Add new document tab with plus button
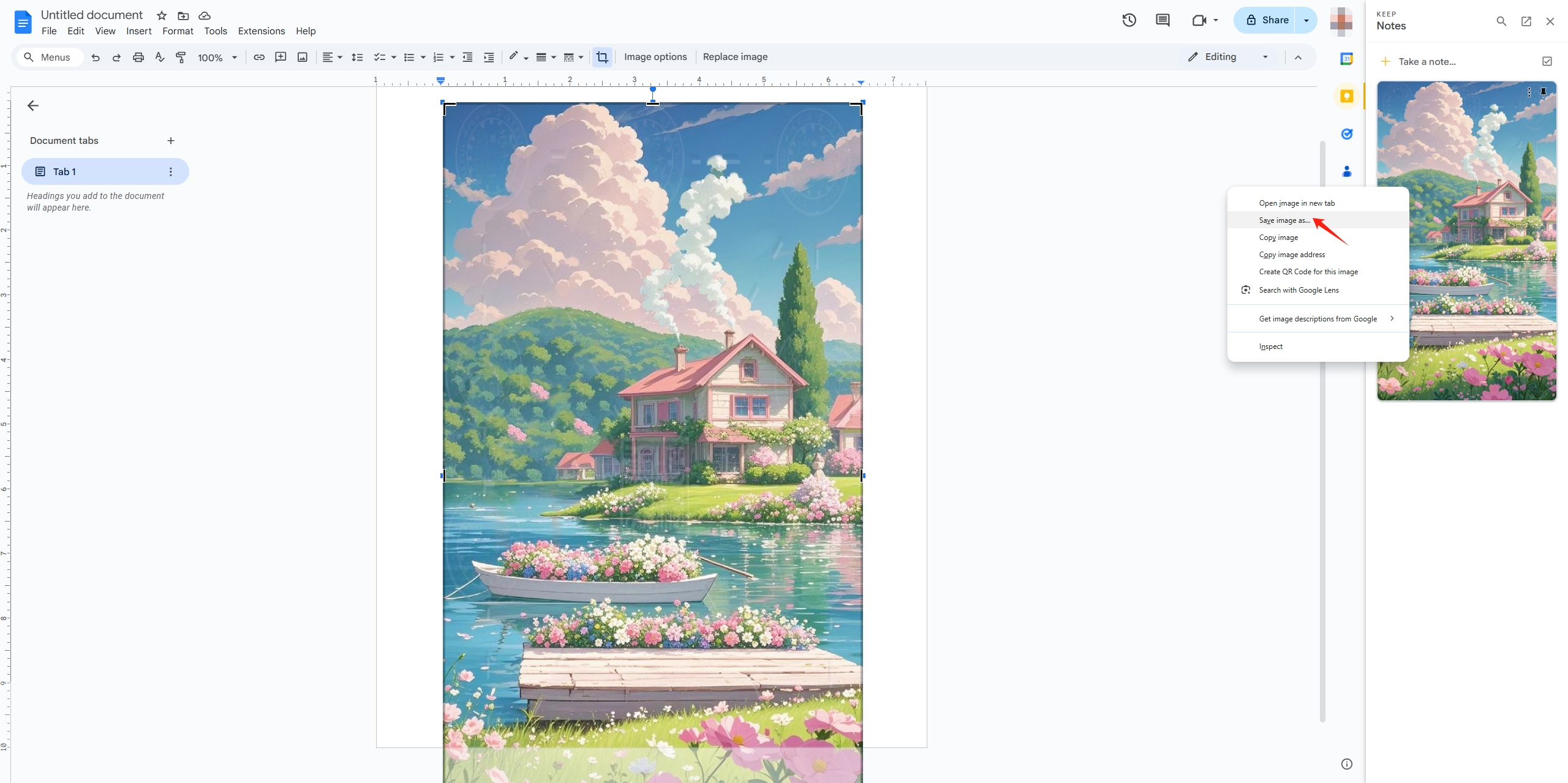This screenshot has height=783, width=1568. (x=170, y=140)
